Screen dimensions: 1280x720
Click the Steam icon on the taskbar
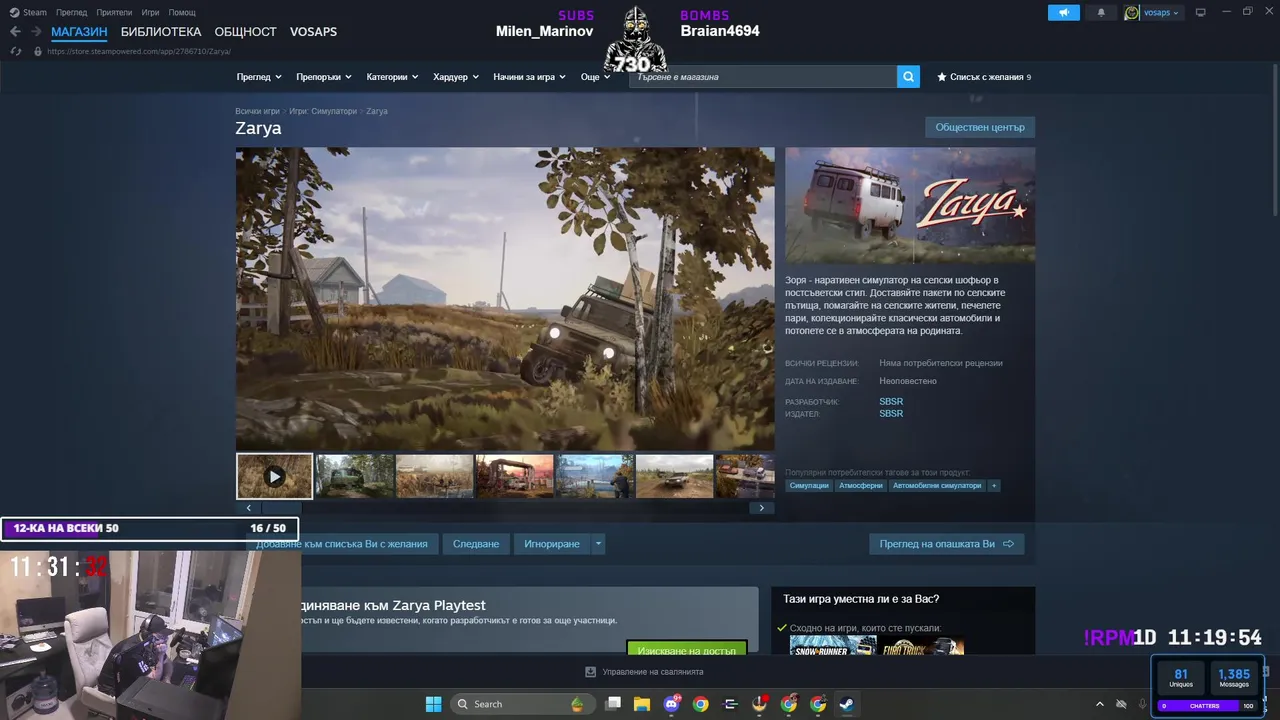tap(846, 704)
